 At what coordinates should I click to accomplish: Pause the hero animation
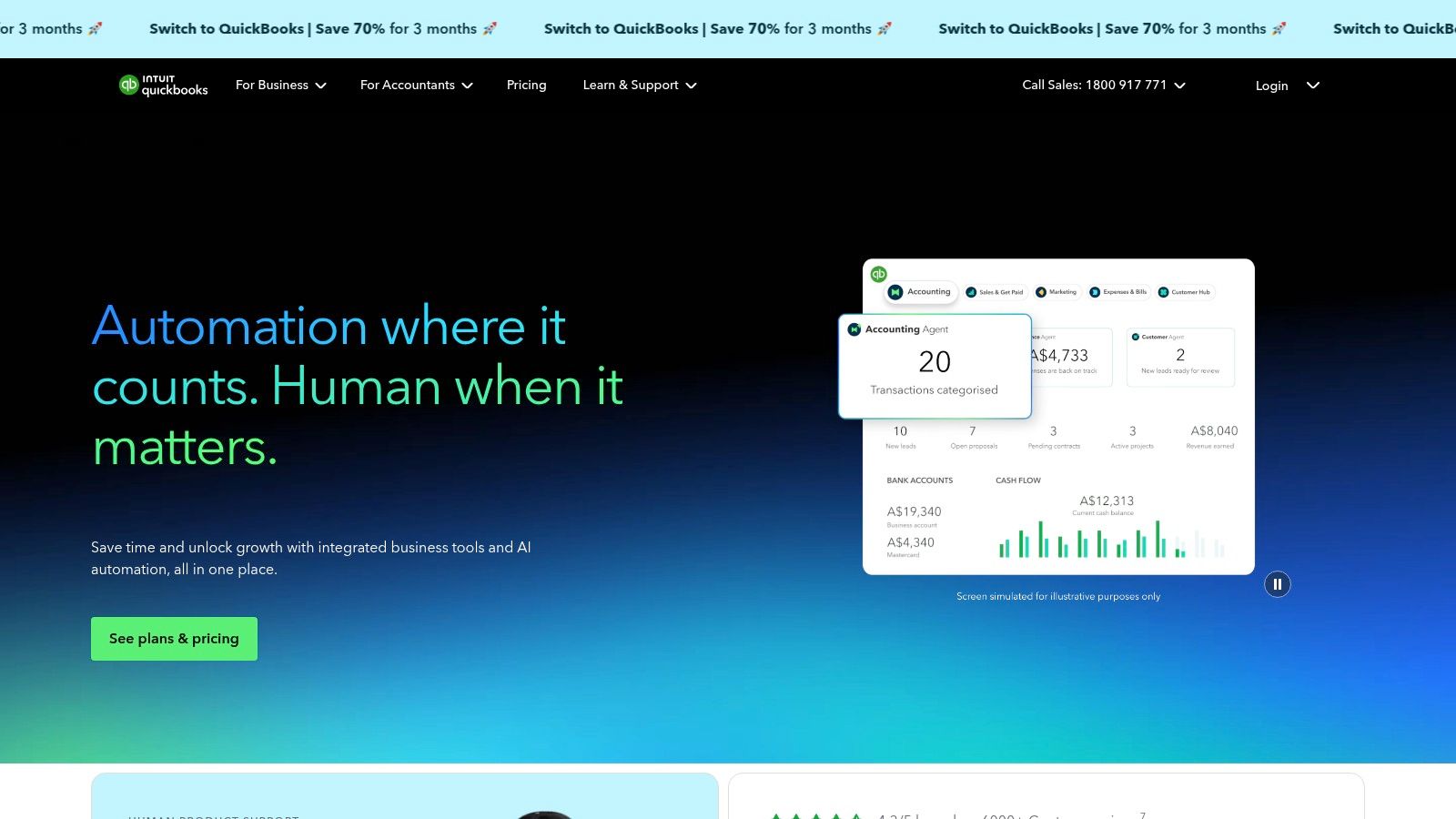(1278, 583)
